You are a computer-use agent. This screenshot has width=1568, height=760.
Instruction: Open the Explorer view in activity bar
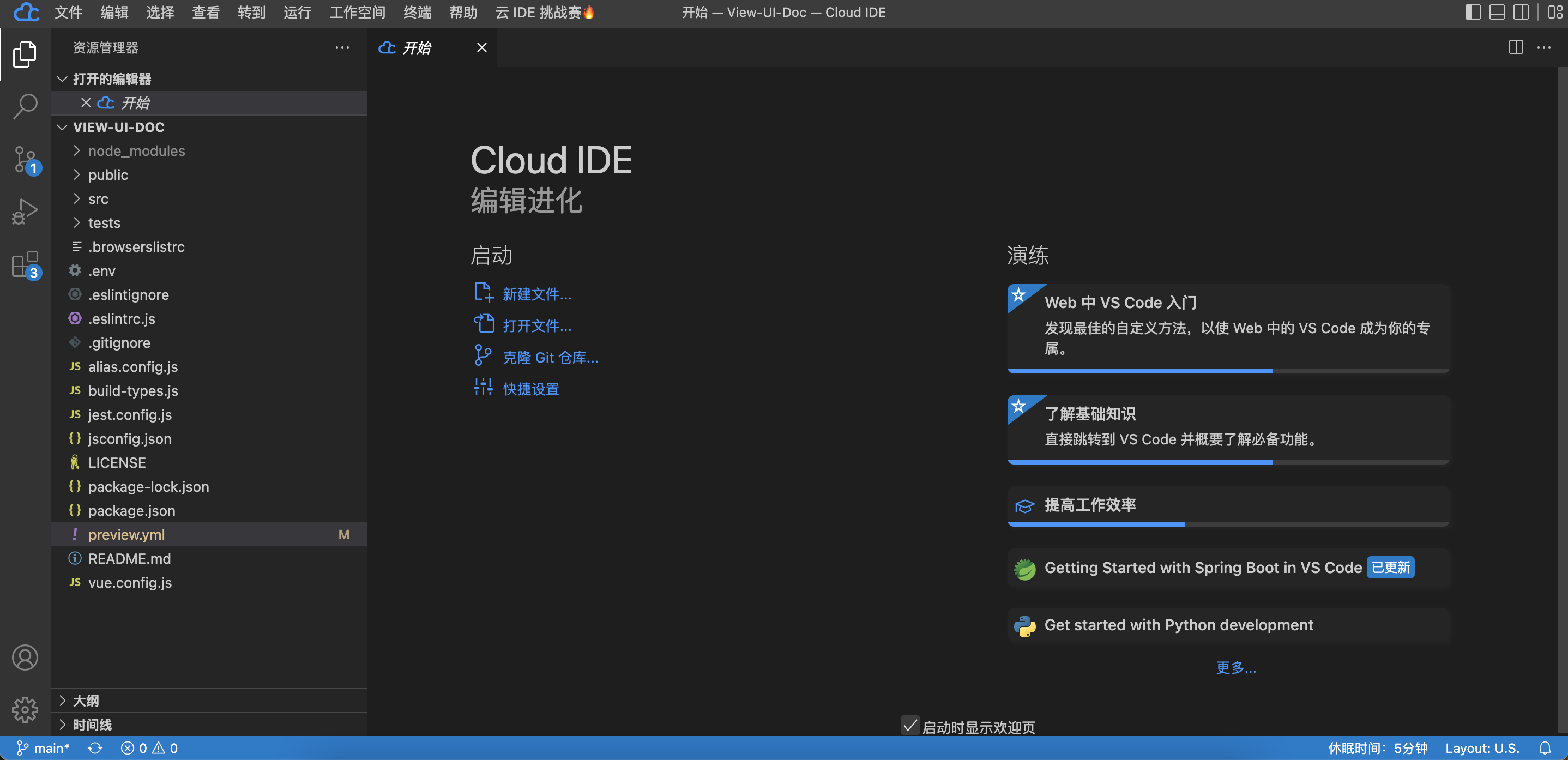pyautogui.click(x=25, y=55)
